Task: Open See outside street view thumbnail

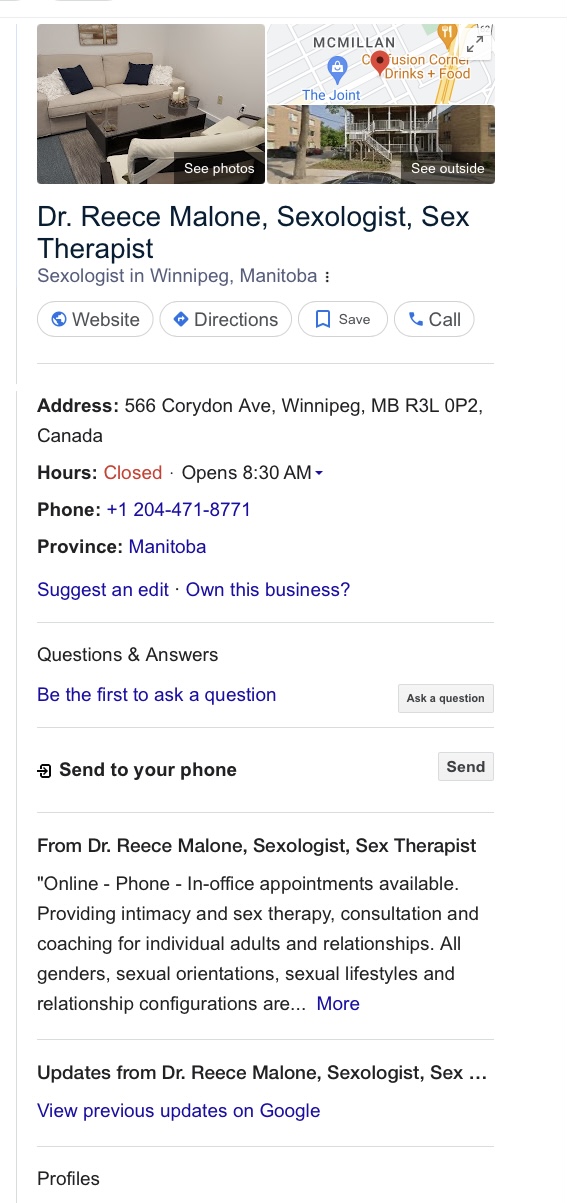Action: tap(381, 145)
